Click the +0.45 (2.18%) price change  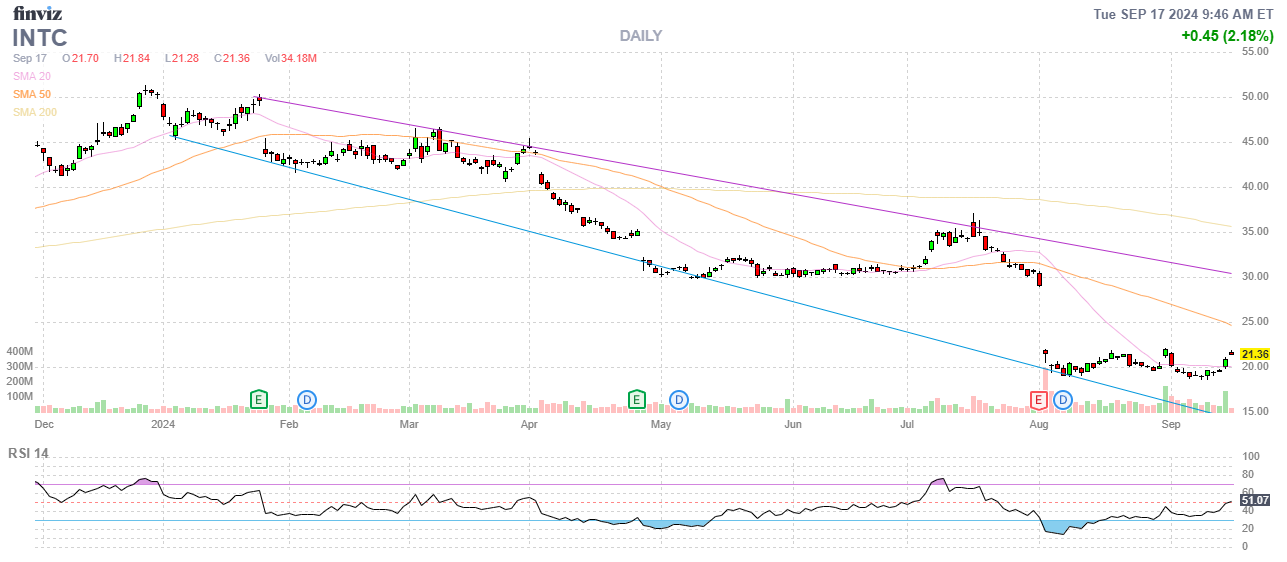pos(1226,36)
